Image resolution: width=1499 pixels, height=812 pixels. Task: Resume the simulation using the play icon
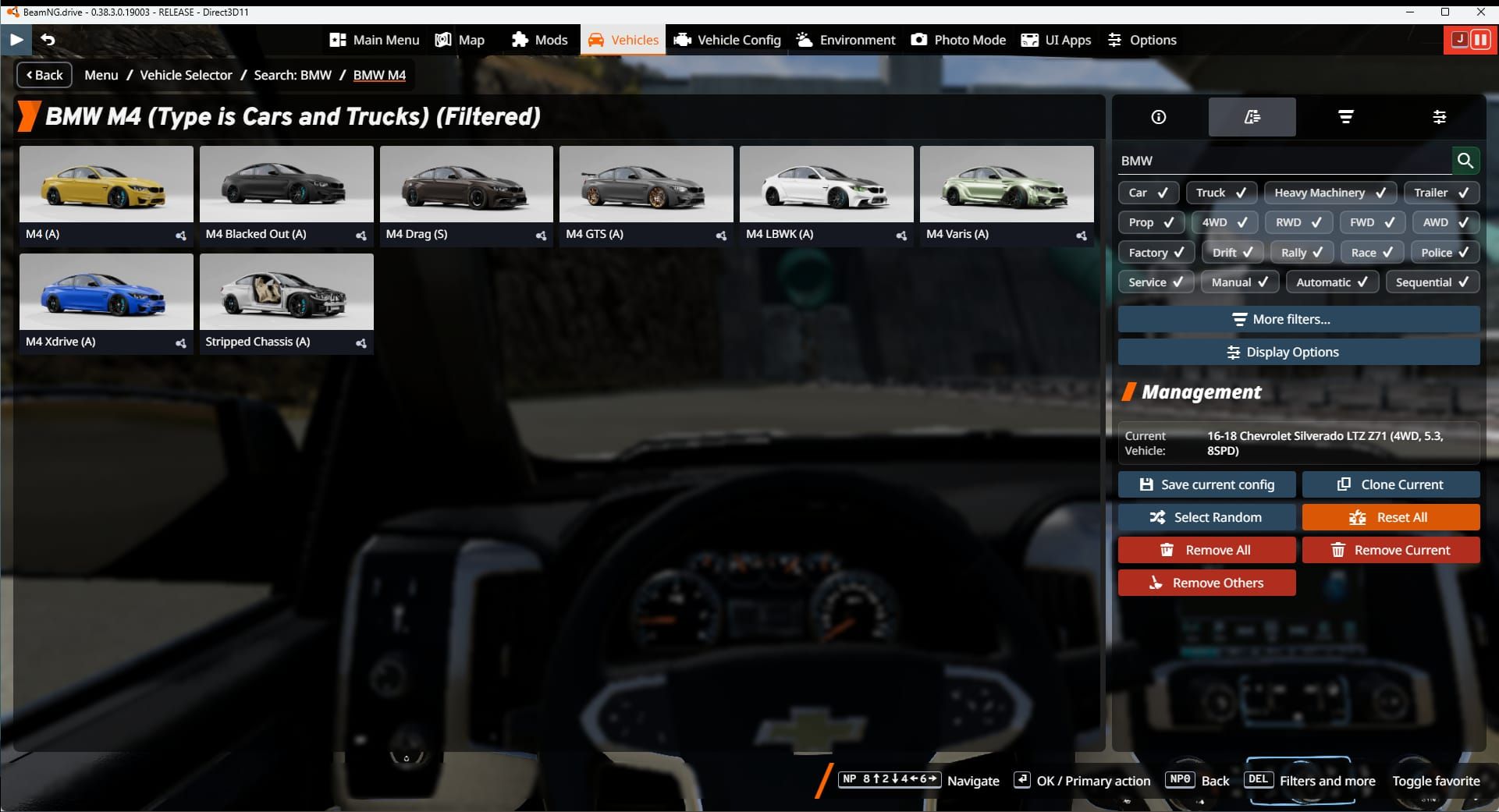(x=16, y=39)
